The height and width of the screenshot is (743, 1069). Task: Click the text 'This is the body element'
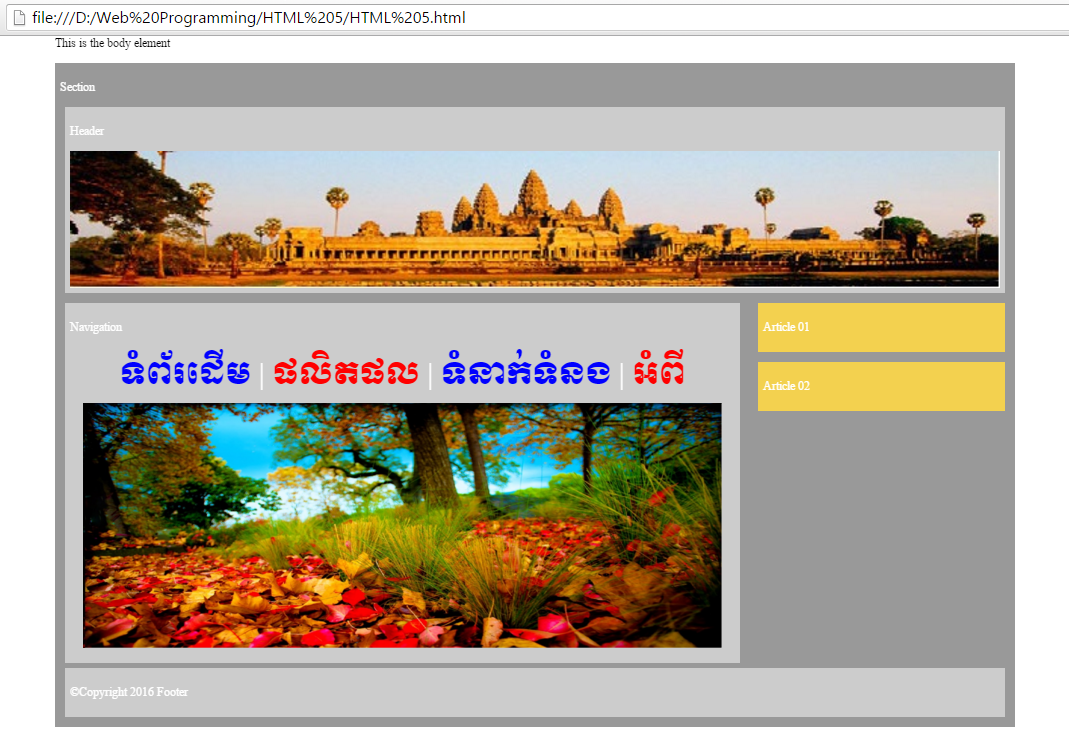pos(112,43)
